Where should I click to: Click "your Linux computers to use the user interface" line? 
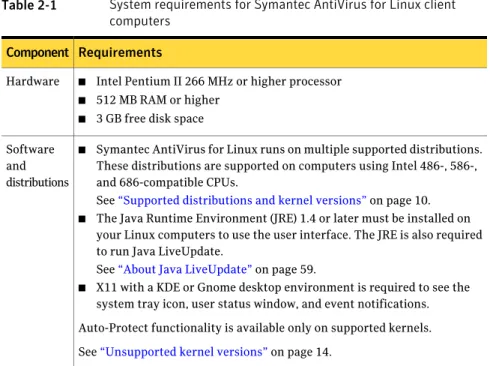click(x=289, y=235)
